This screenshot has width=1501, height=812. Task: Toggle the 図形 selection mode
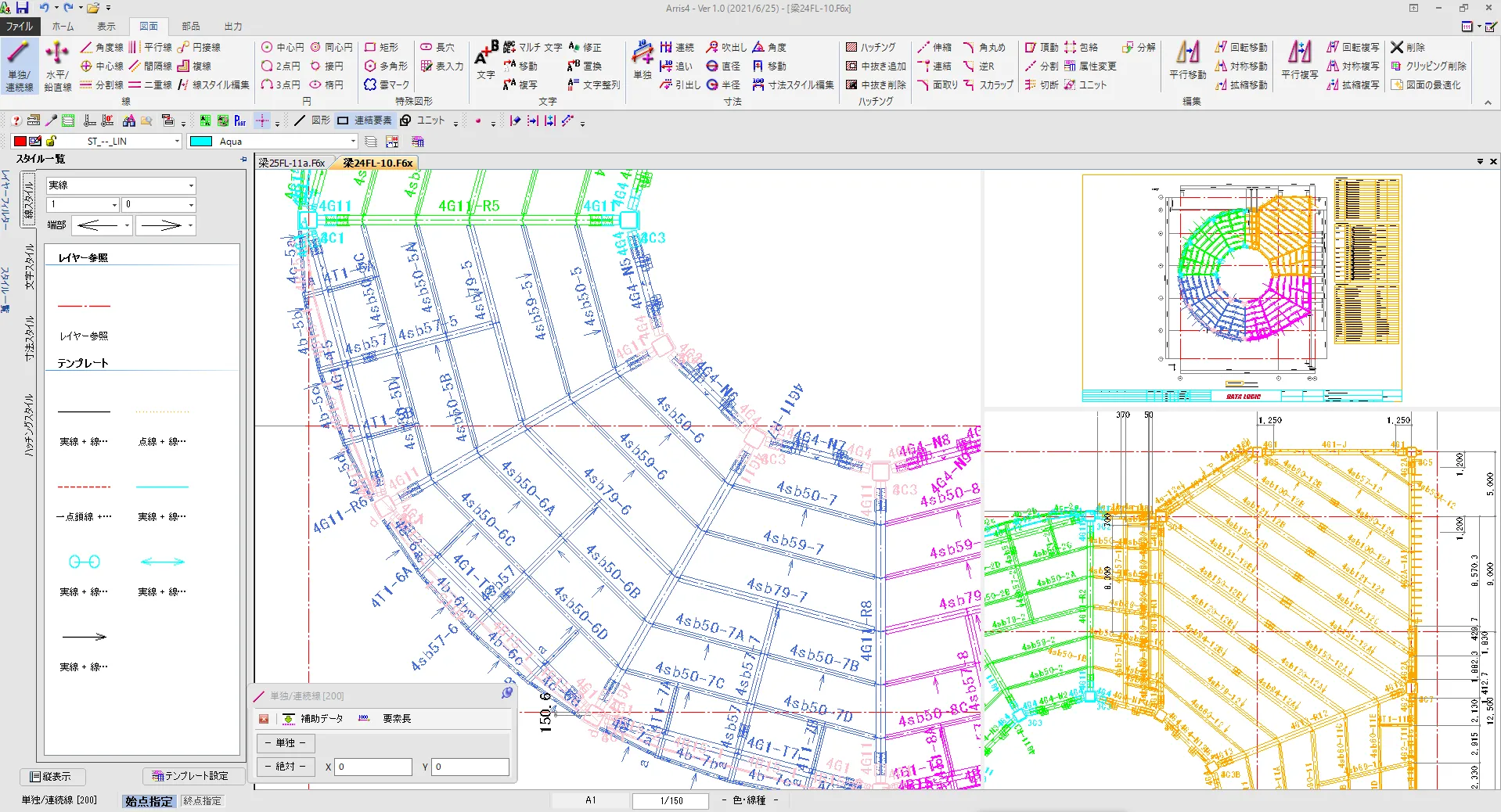311,120
